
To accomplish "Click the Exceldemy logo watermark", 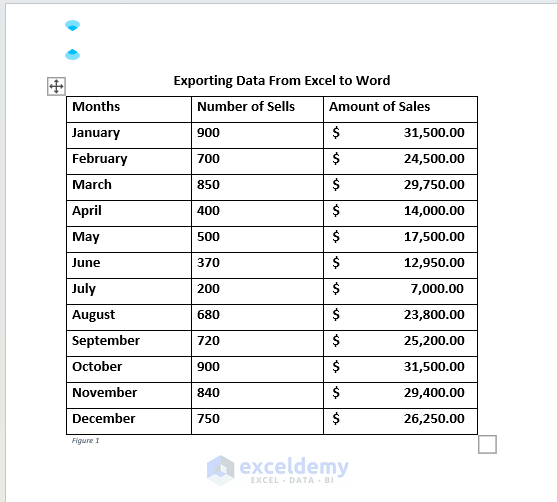I will coord(277,470).
